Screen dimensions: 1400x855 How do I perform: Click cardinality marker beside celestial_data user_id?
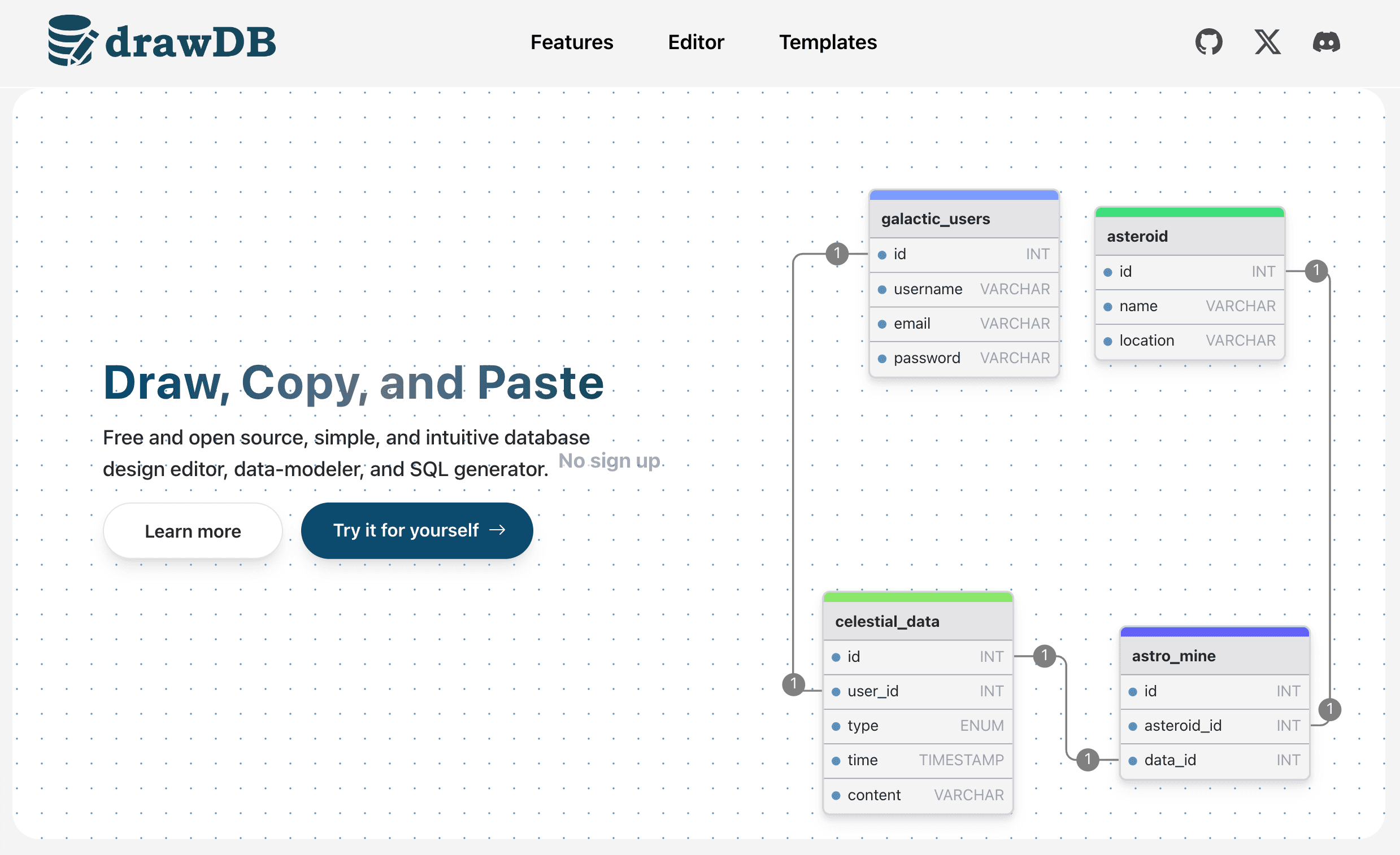(x=793, y=684)
